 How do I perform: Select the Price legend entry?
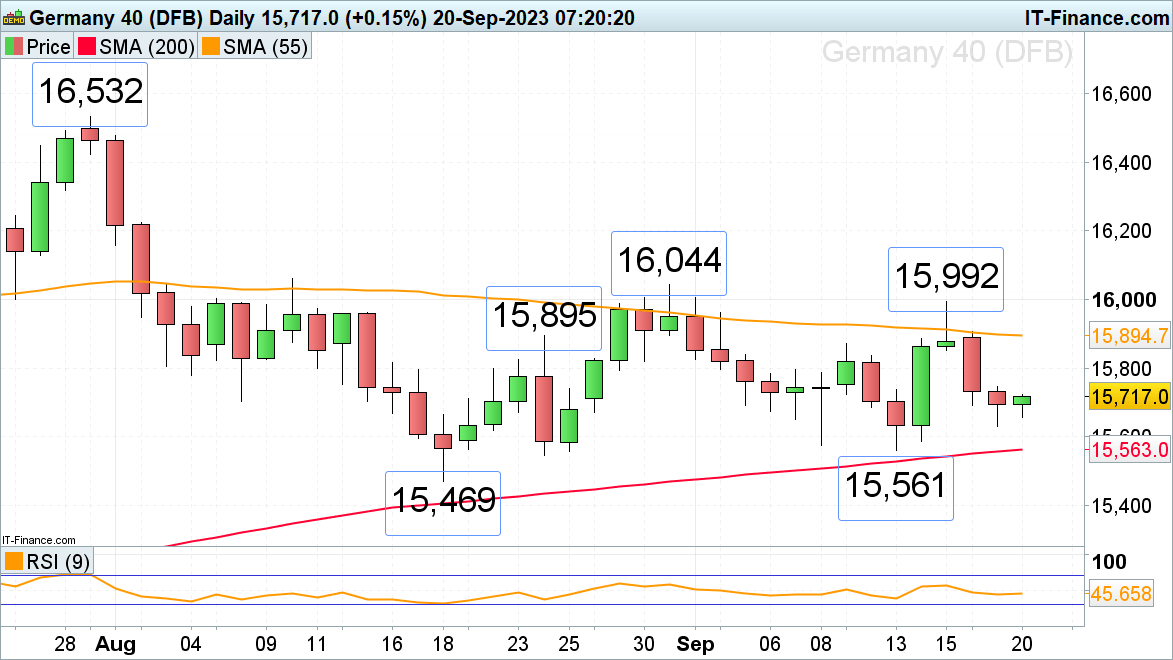point(37,46)
